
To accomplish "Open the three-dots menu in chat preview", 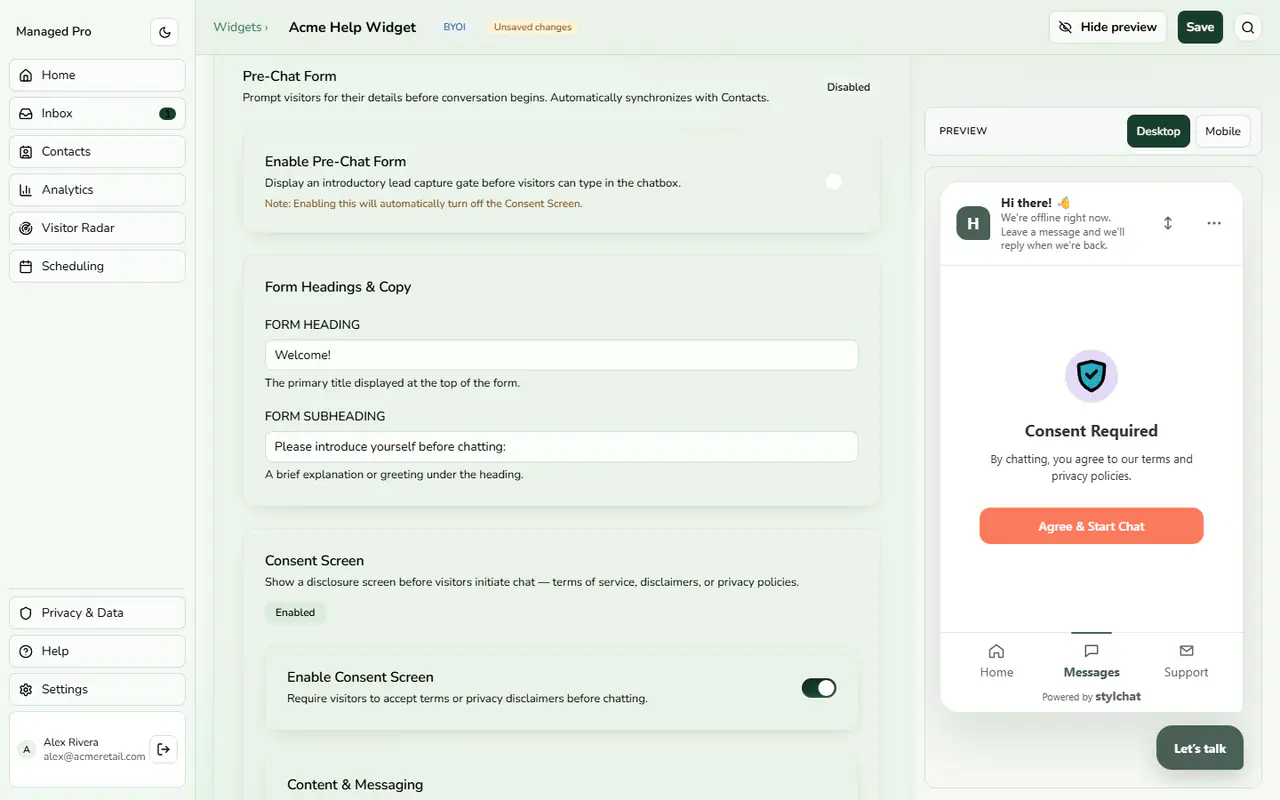I will tap(1214, 223).
